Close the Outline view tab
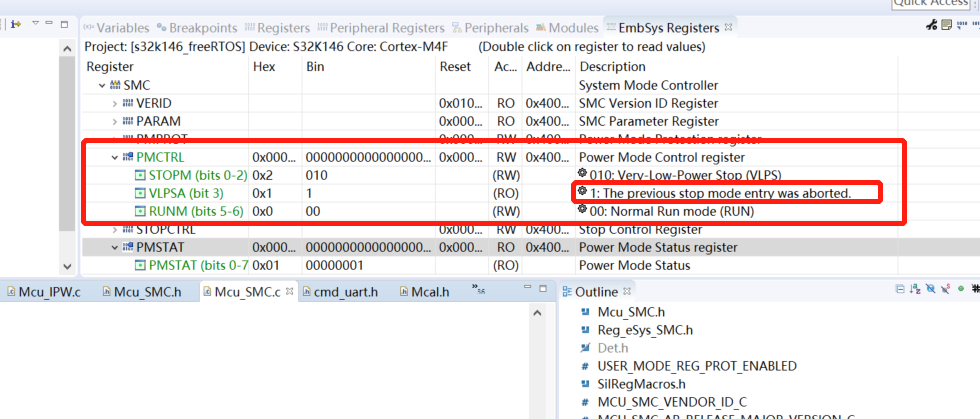 628,291
